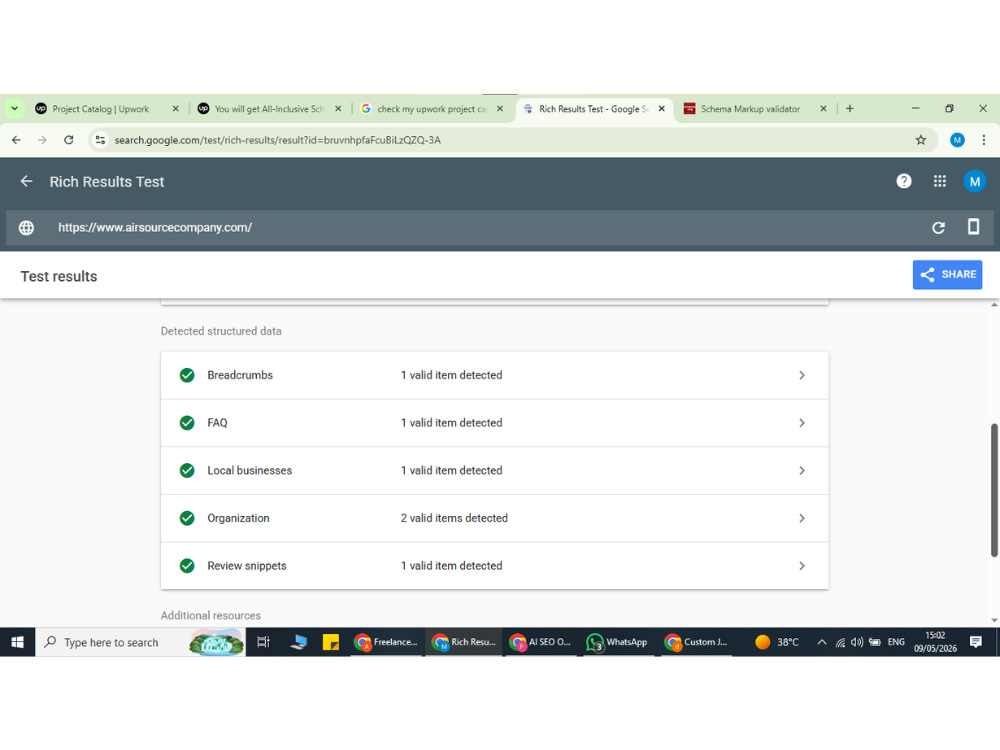Click the Type here to search box
This screenshot has width=1000, height=750.
(140, 642)
